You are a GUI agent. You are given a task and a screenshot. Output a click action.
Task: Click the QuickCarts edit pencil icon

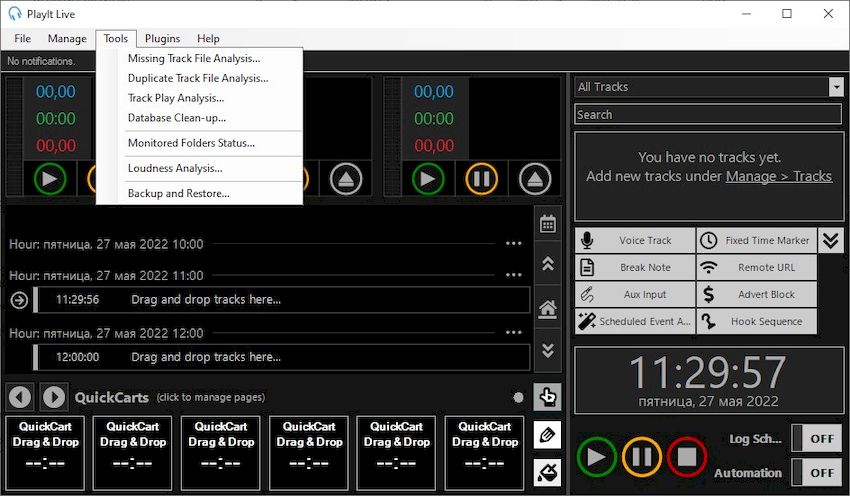[548, 435]
